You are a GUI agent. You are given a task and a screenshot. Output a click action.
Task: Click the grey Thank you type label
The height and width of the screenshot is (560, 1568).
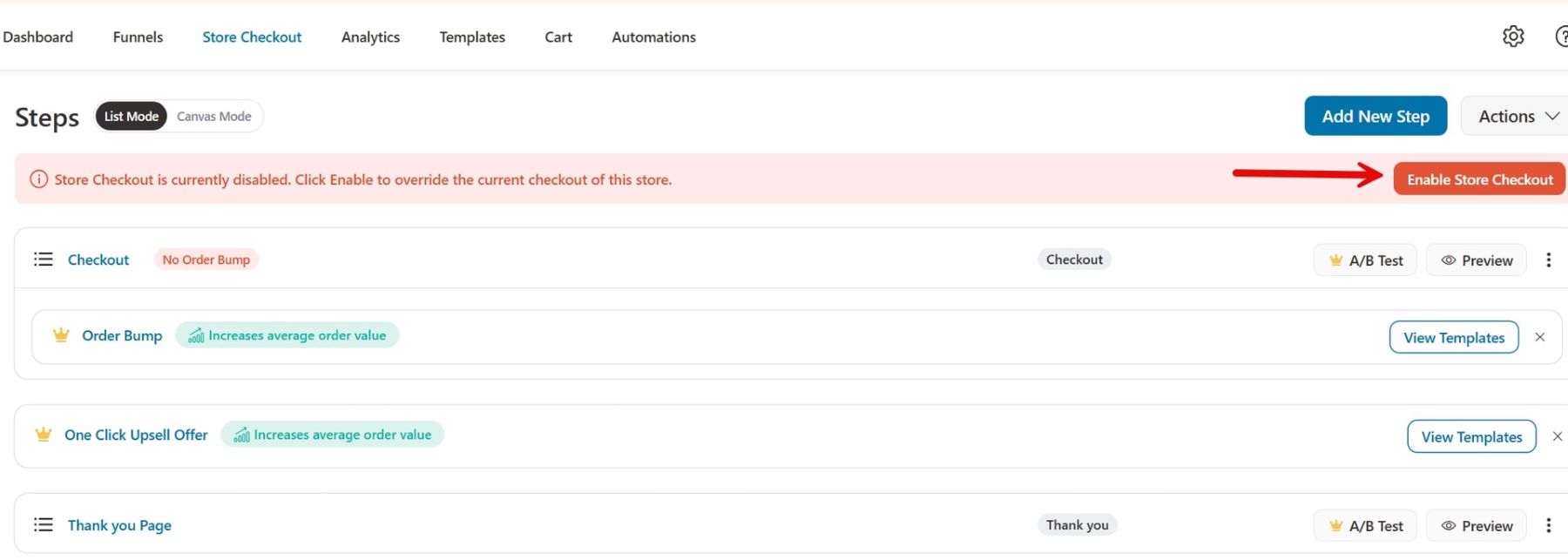1078,525
